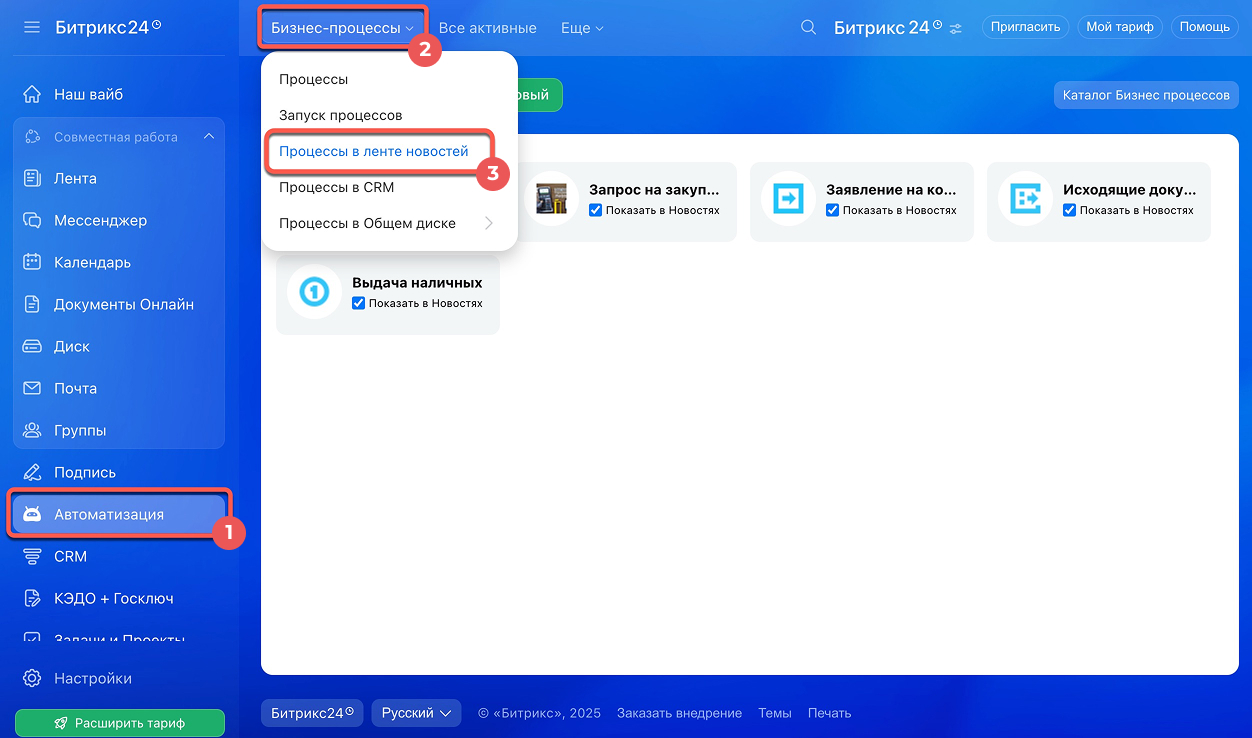Click the Темы footer link
Viewport: 1252px width, 738px height.
pos(775,713)
